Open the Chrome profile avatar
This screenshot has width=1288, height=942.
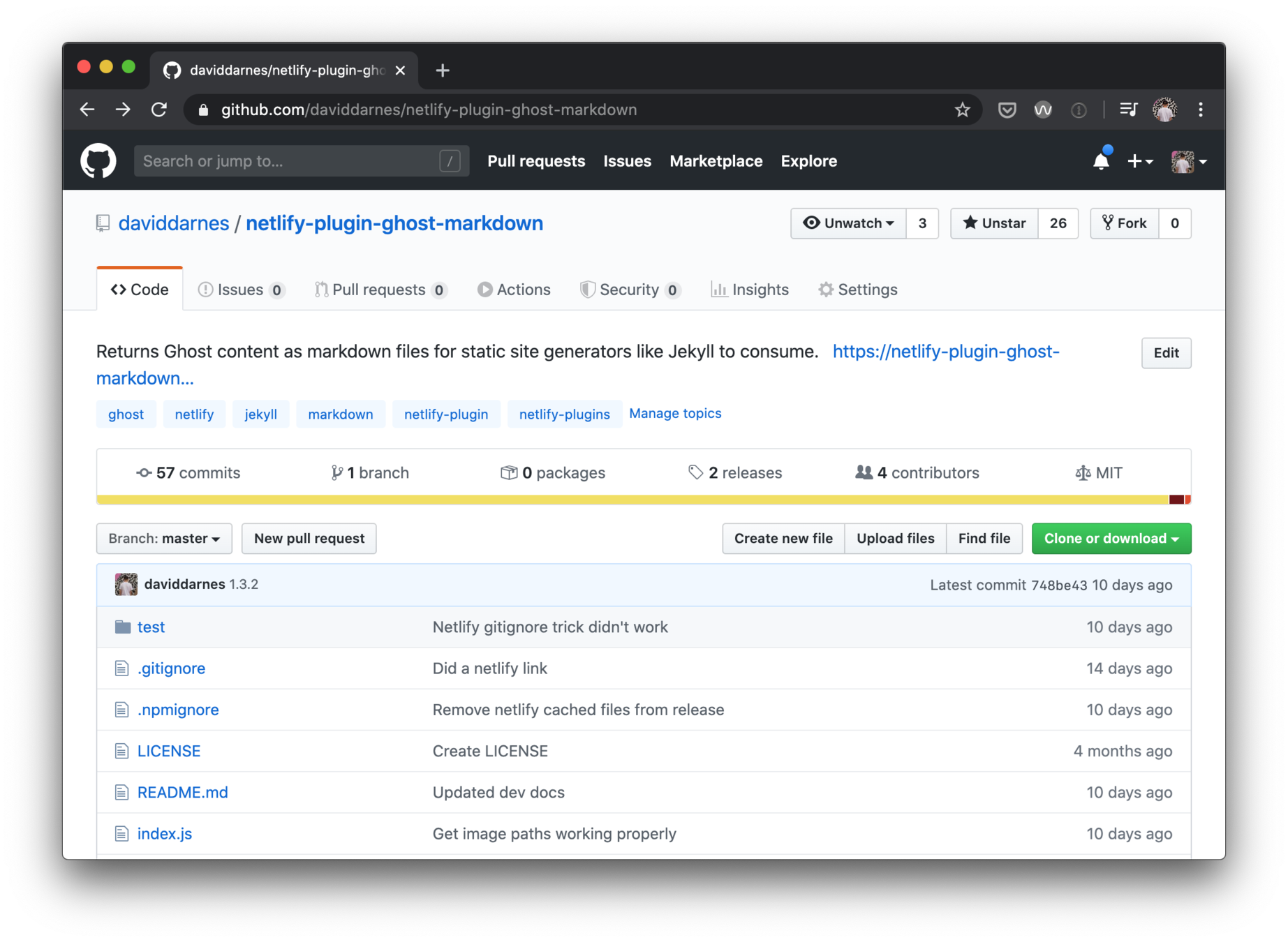(x=1164, y=110)
